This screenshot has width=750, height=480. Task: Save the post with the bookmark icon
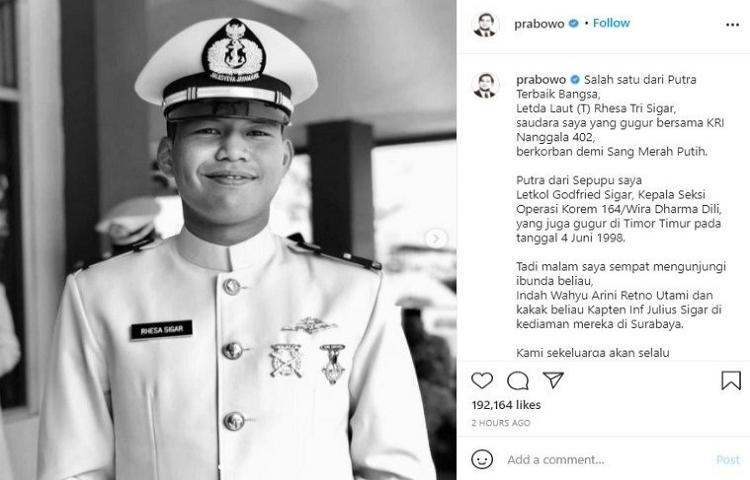731,381
